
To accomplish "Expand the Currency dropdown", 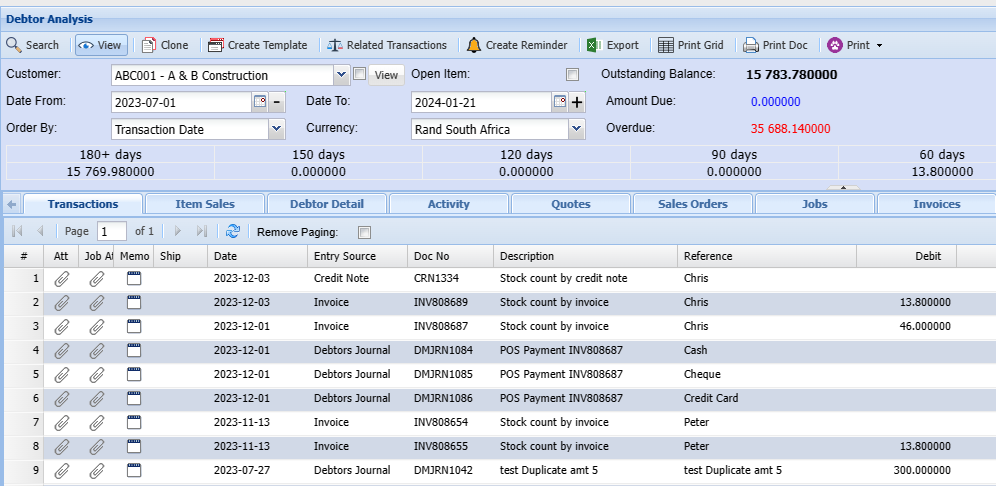I will click(x=576, y=129).
